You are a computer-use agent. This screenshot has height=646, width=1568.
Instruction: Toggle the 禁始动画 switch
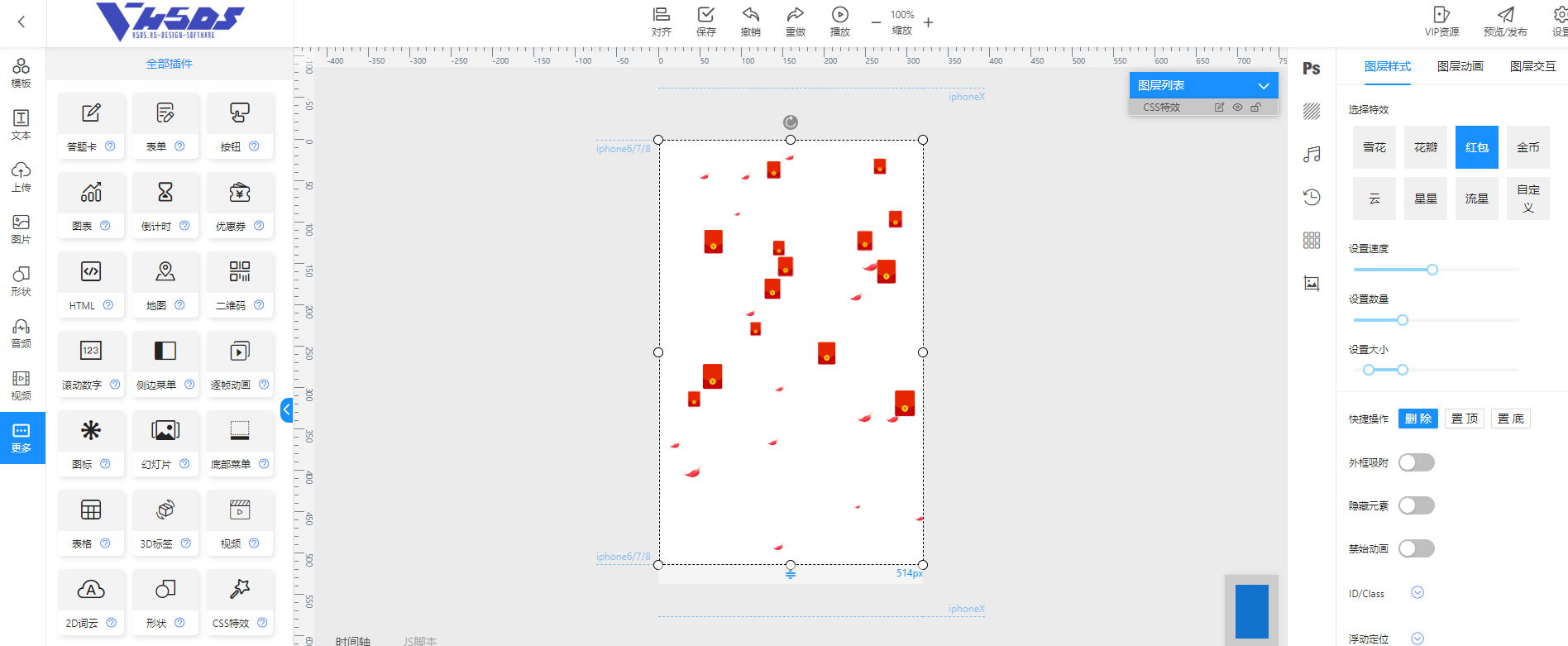(x=1417, y=548)
